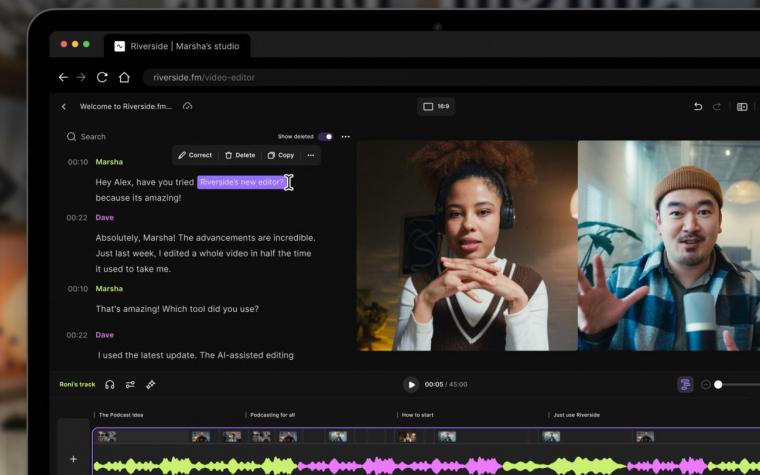
Task: Add a track with the plus button
Action: (73, 459)
